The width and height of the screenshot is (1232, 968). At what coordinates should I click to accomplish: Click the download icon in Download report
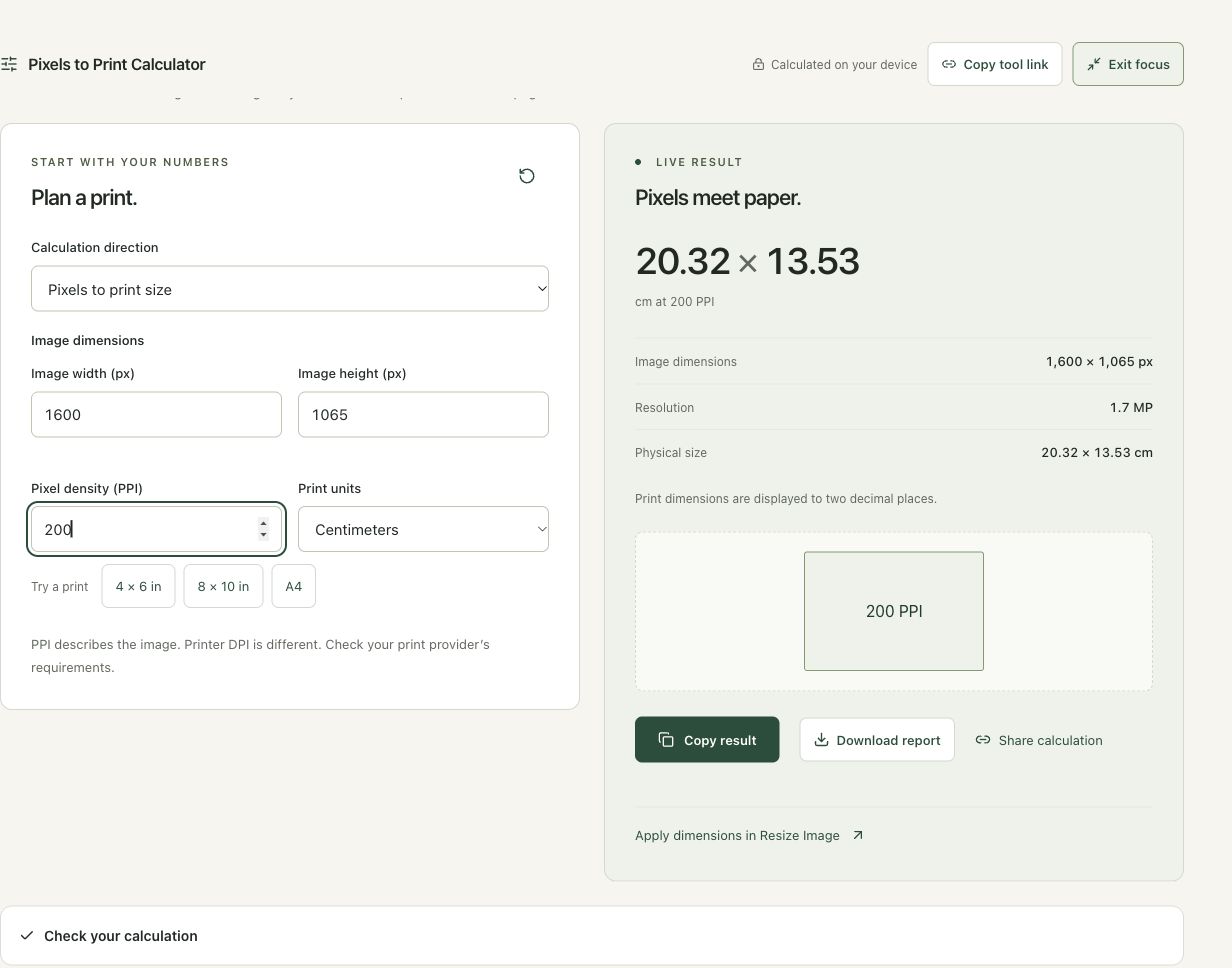[x=821, y=740]
